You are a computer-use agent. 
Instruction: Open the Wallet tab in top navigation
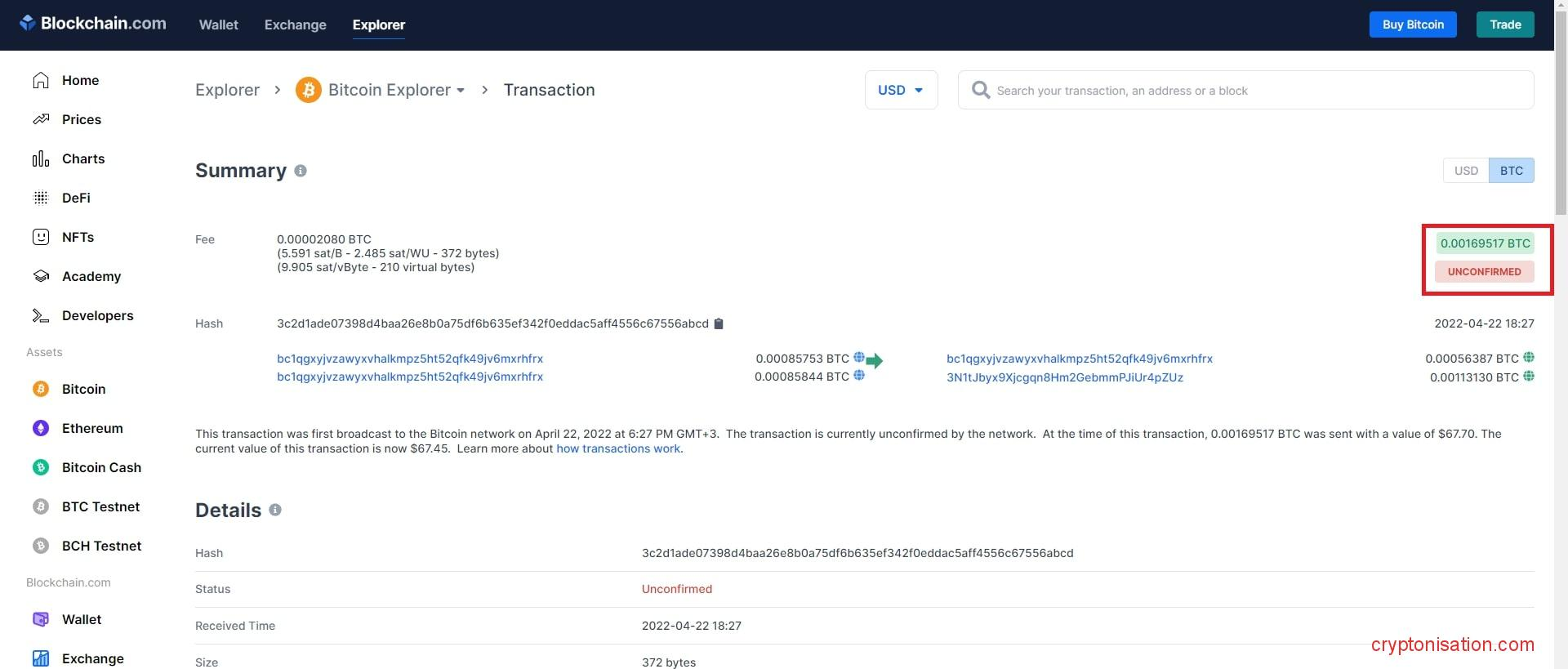218,25
